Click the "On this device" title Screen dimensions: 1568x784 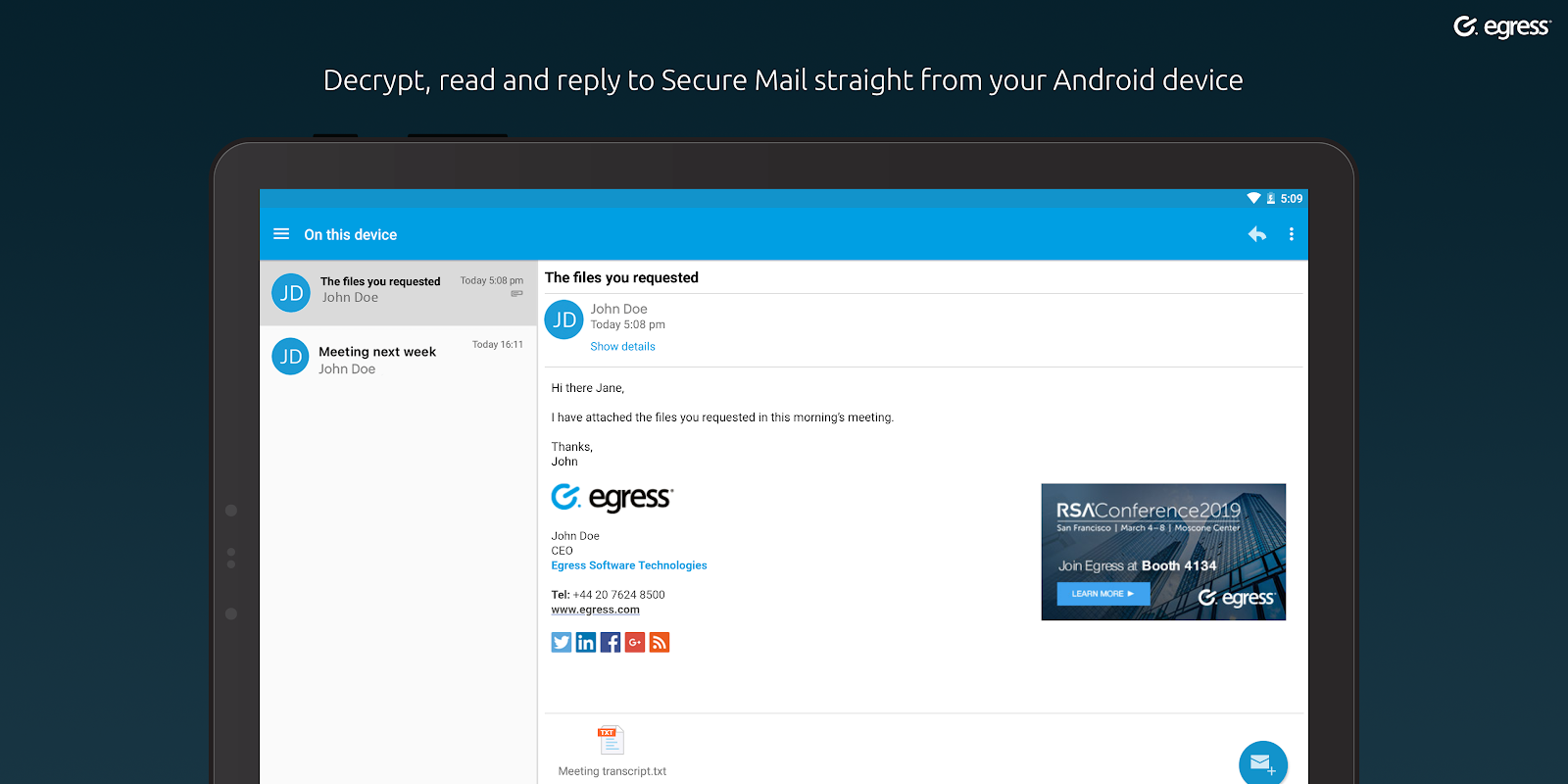coord(350,235)
